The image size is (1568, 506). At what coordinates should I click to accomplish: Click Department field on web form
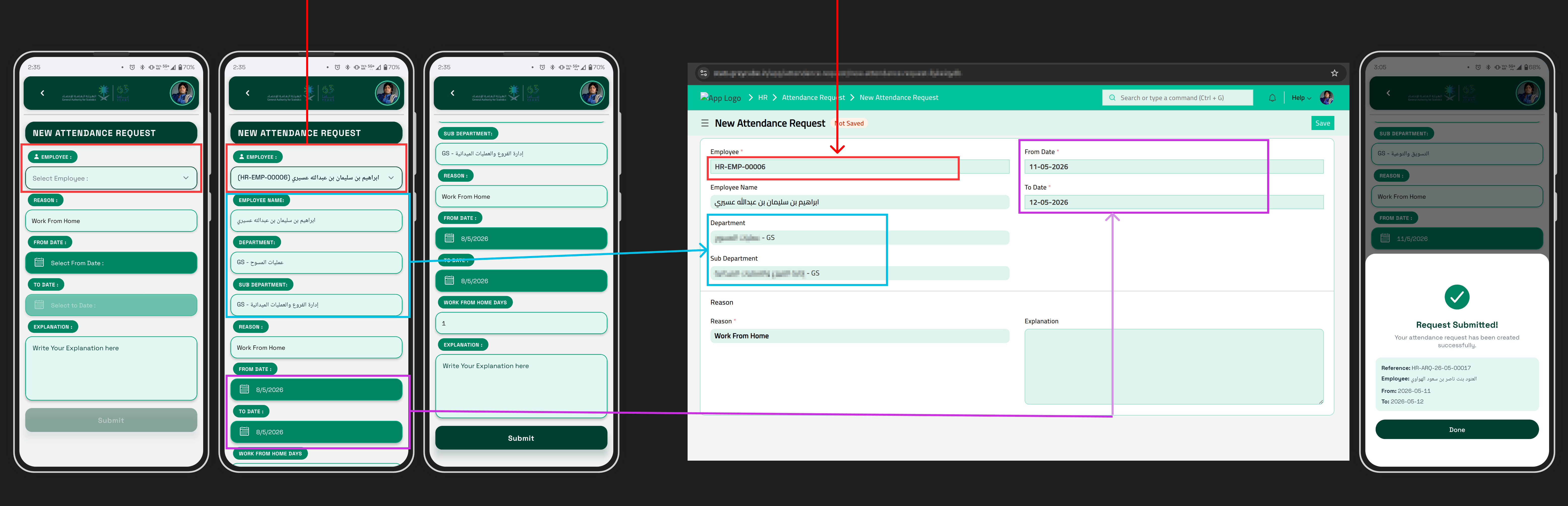[860, 237]
